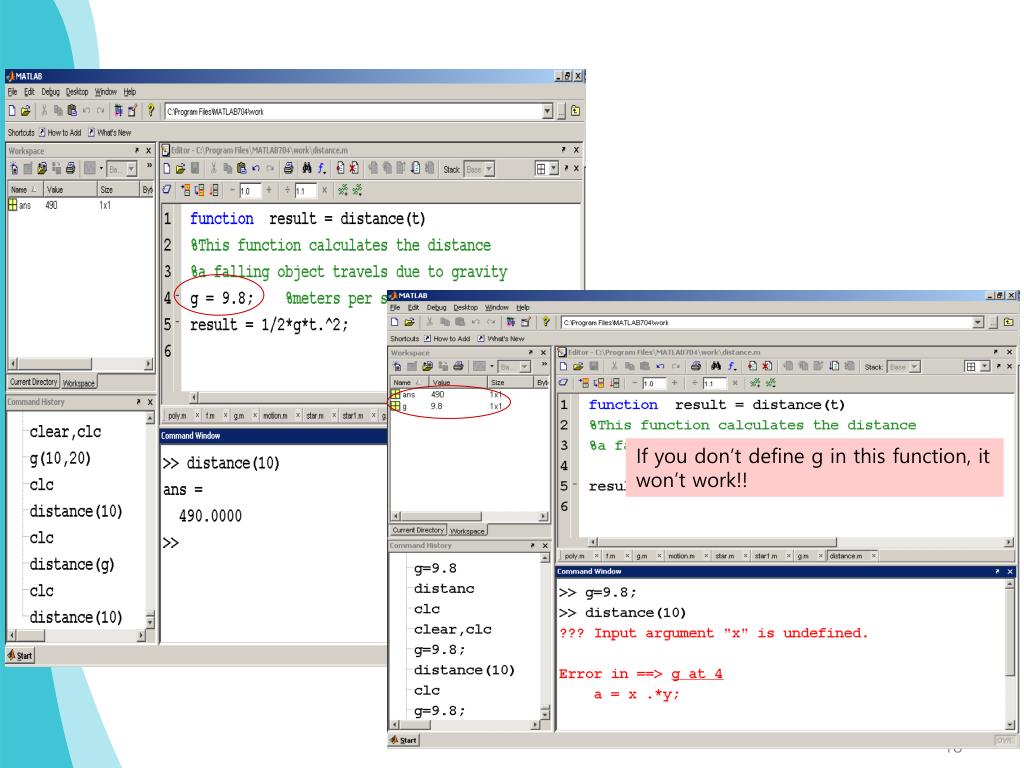Clear all breakpoints icon in back Editor toolbar

click(353, 168)
